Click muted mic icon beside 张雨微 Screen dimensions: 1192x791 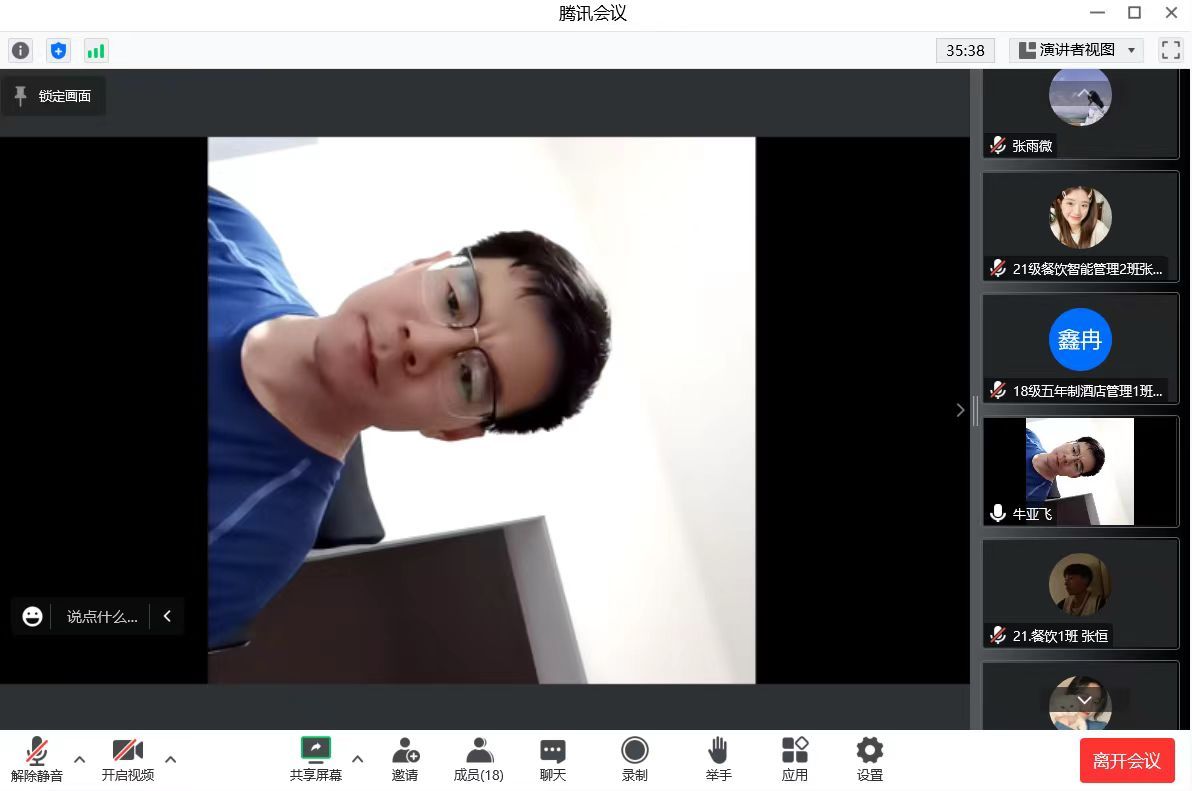998,145
